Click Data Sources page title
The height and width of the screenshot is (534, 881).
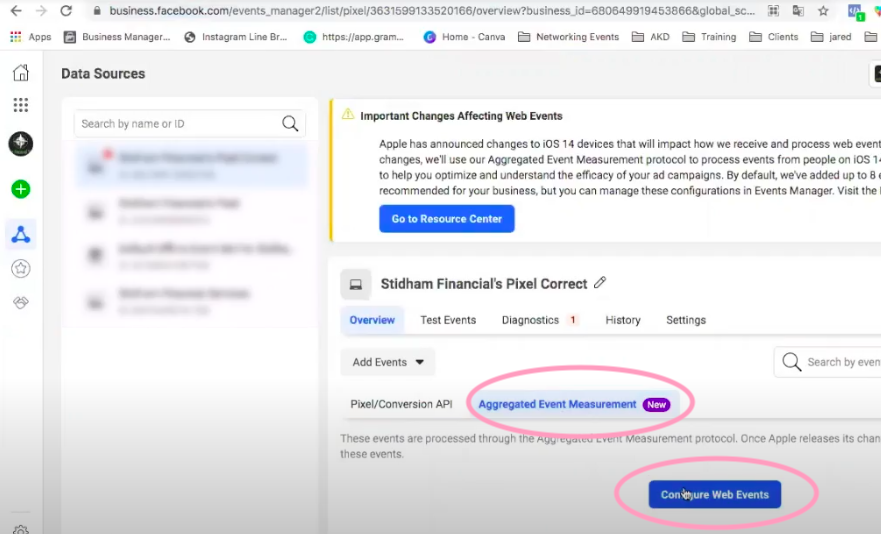click(x=103, y=74)
